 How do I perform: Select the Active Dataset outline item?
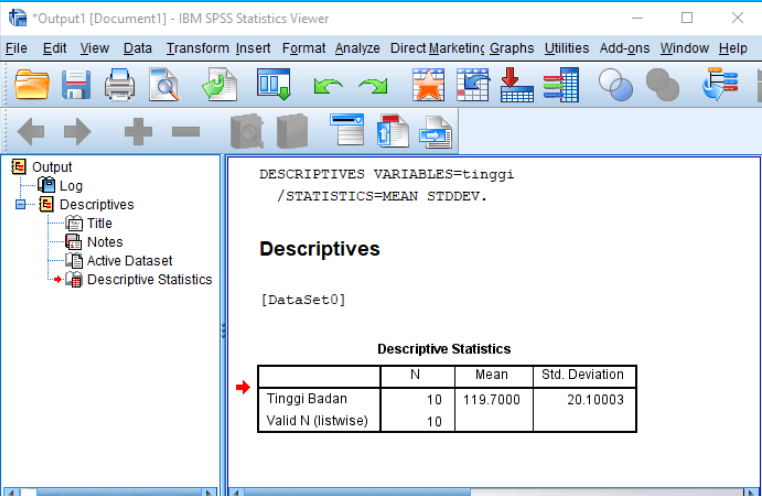click(x=130, y=261)
